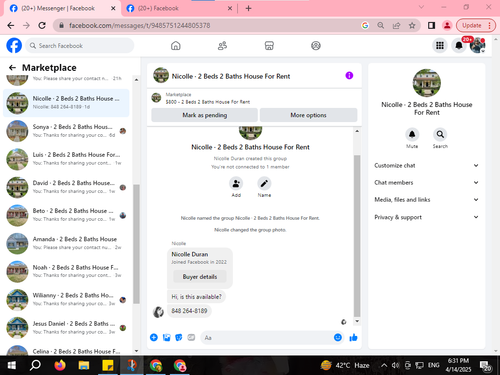Go back using Marketplace back arrow
Screen dimensions: 500x375
(12, 68)
